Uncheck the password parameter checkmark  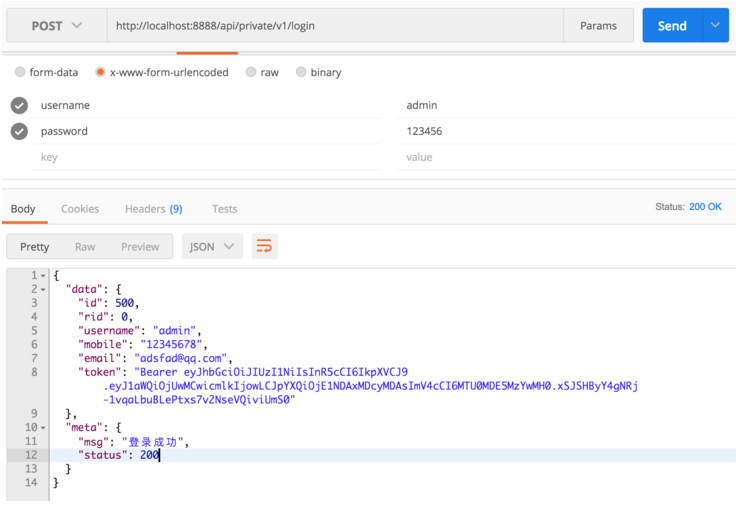point(19,131)
